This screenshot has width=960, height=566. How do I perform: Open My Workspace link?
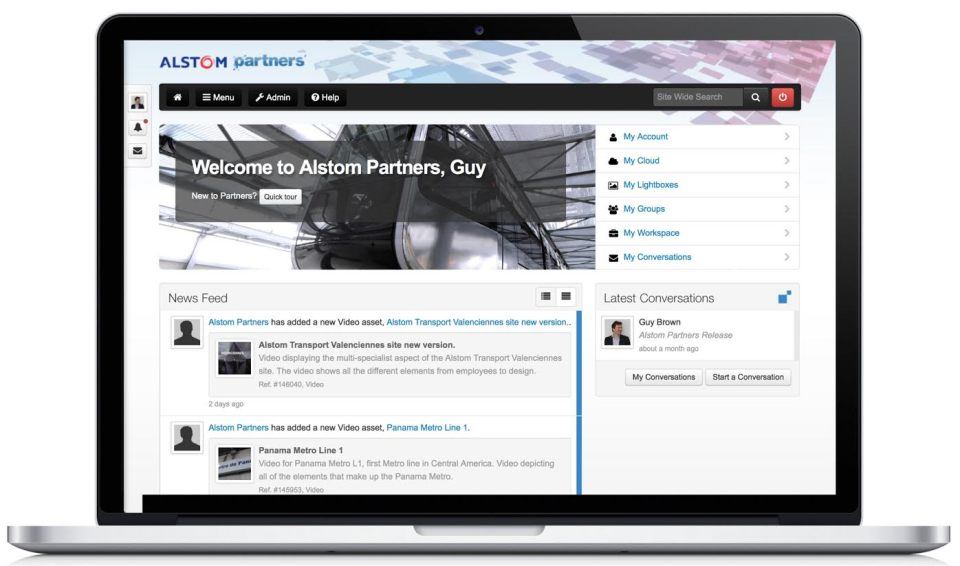(x=651, y=233)
